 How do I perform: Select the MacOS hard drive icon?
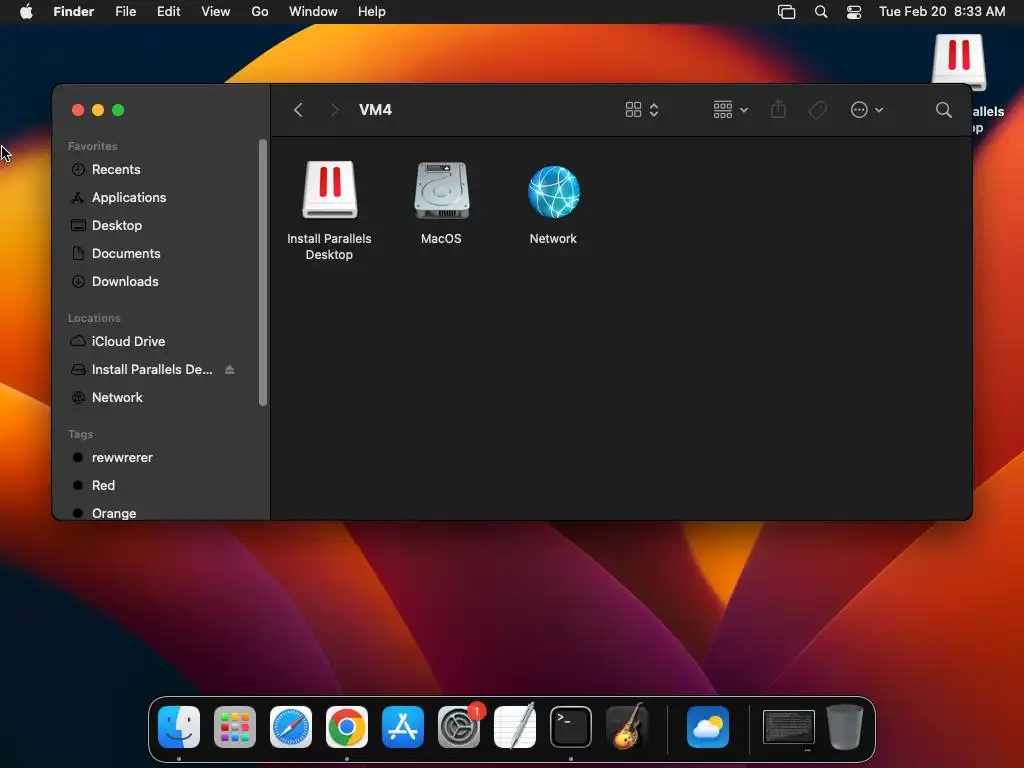point(441,190)
